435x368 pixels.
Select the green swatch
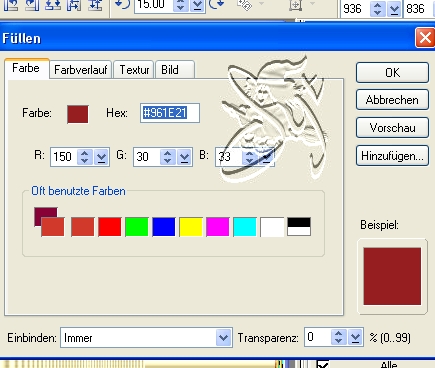(137, 227)
